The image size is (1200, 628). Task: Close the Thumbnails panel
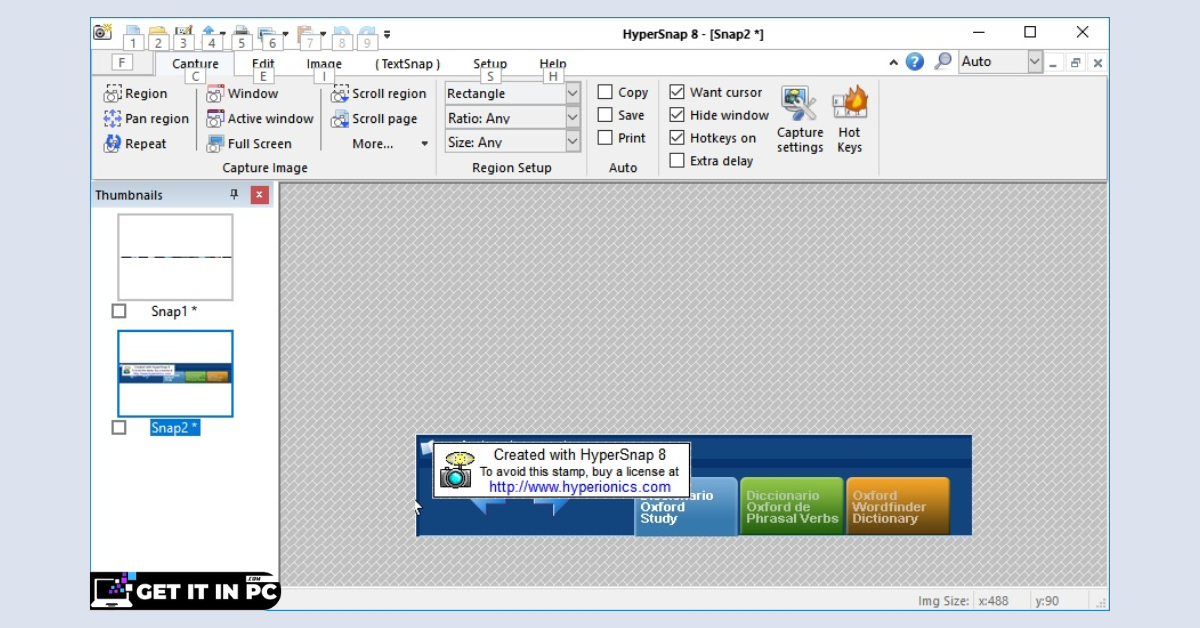click(x=260, y=195)
